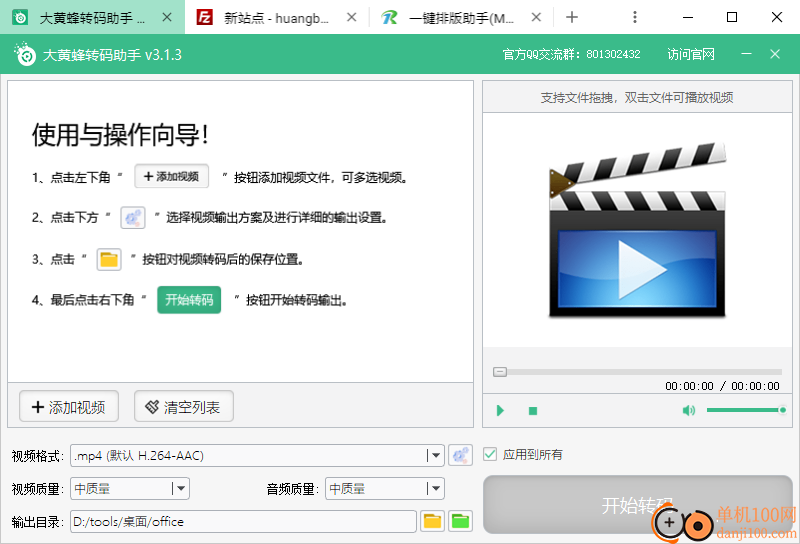The image size is (800, 544).
Task: Adjust the volume slider
Action: click(746, 410)
